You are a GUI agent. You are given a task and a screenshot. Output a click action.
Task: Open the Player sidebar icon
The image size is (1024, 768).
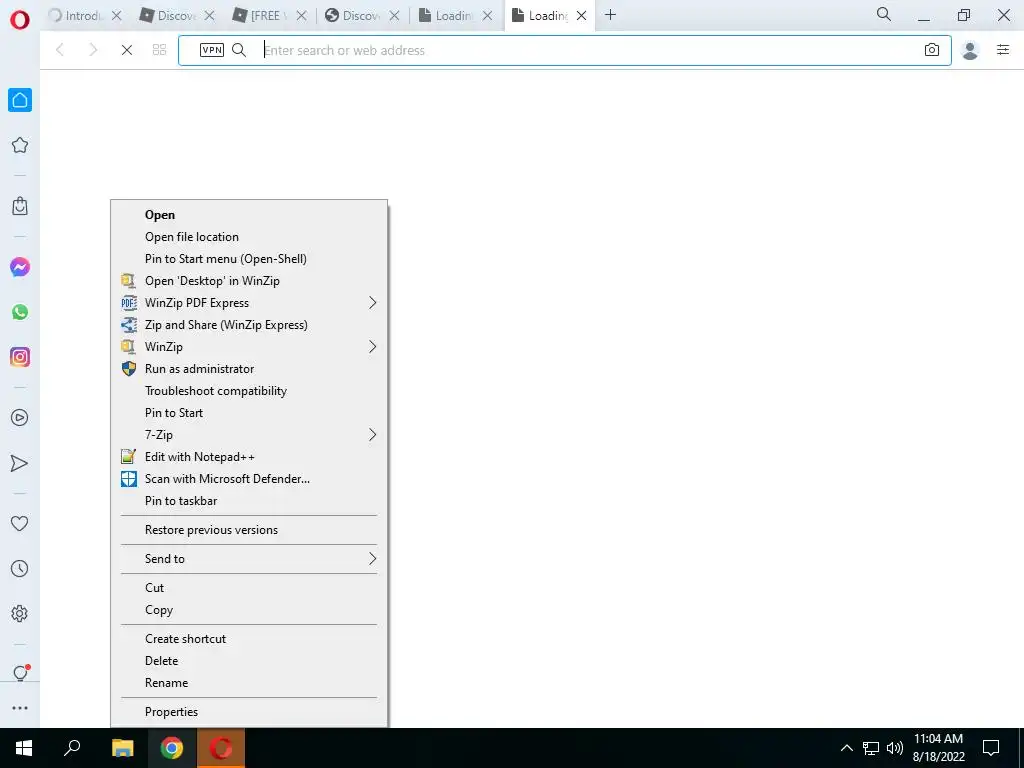click(x=20, y=418)
